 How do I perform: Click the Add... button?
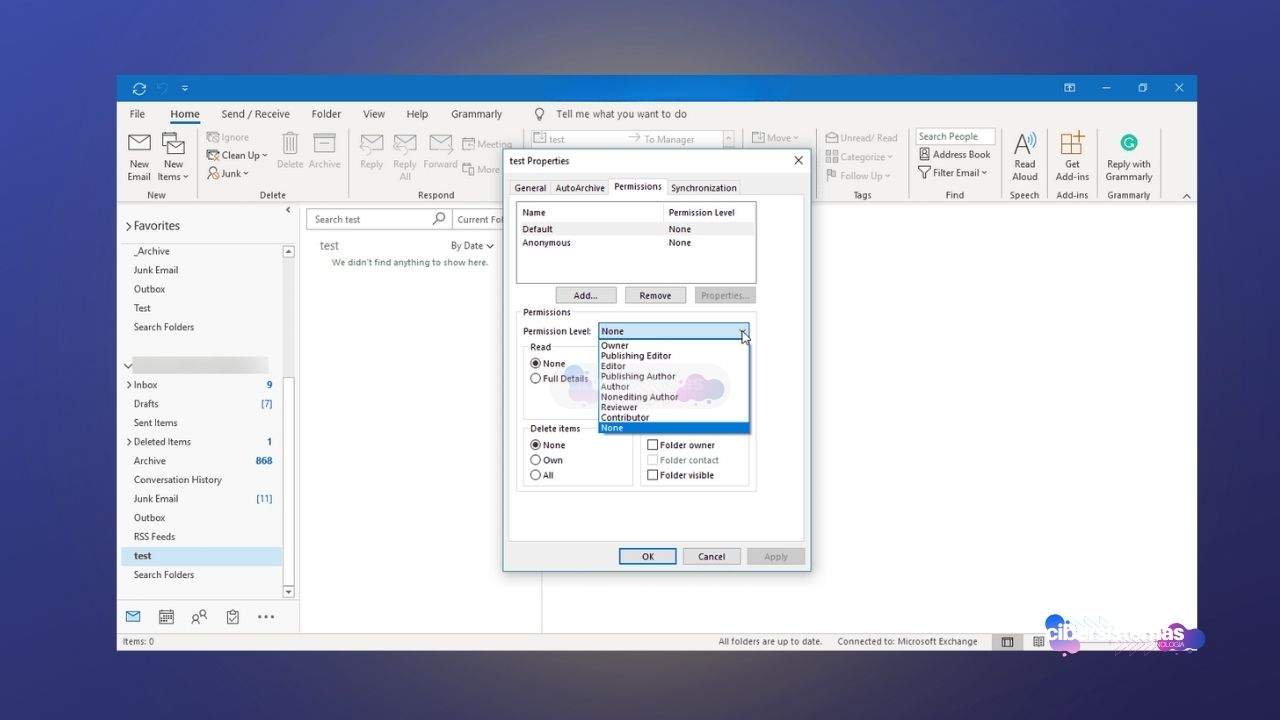coord(586,296)
